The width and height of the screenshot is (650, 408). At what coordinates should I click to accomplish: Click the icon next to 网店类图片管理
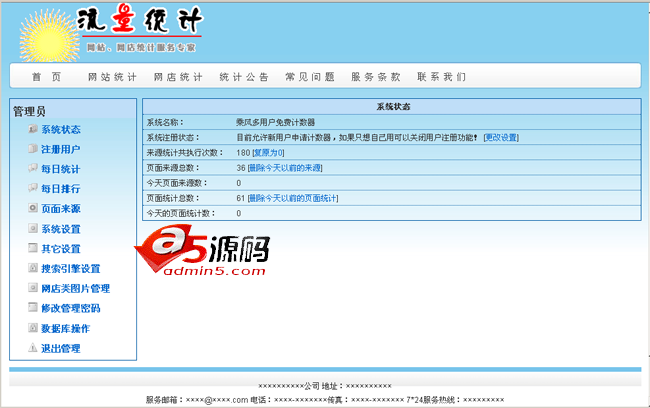coord(33,288)
